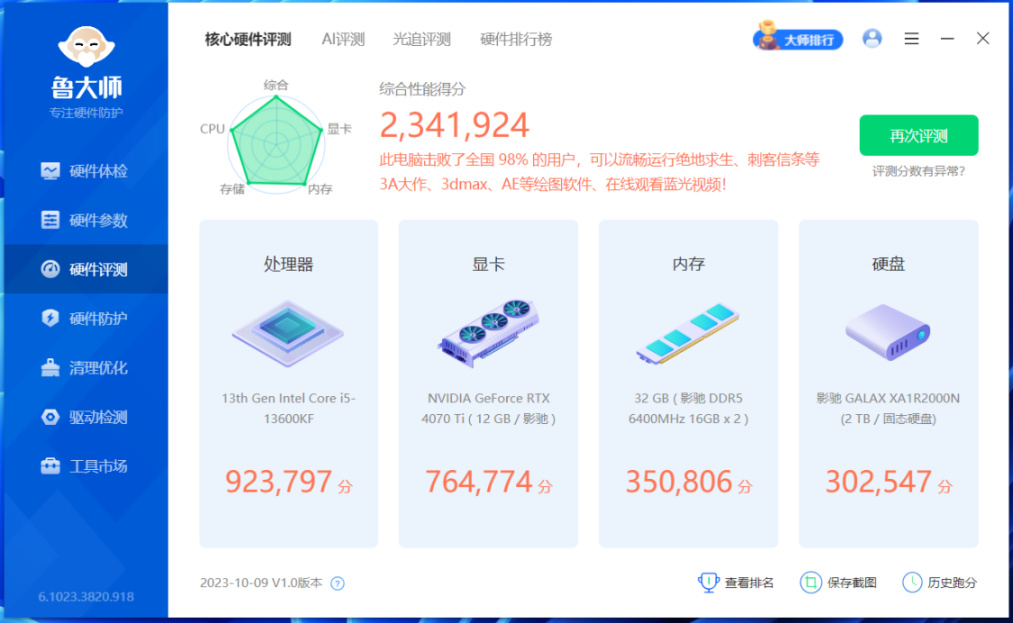
Task: Click graphics card score 764,774
Action: click(479, 481)
